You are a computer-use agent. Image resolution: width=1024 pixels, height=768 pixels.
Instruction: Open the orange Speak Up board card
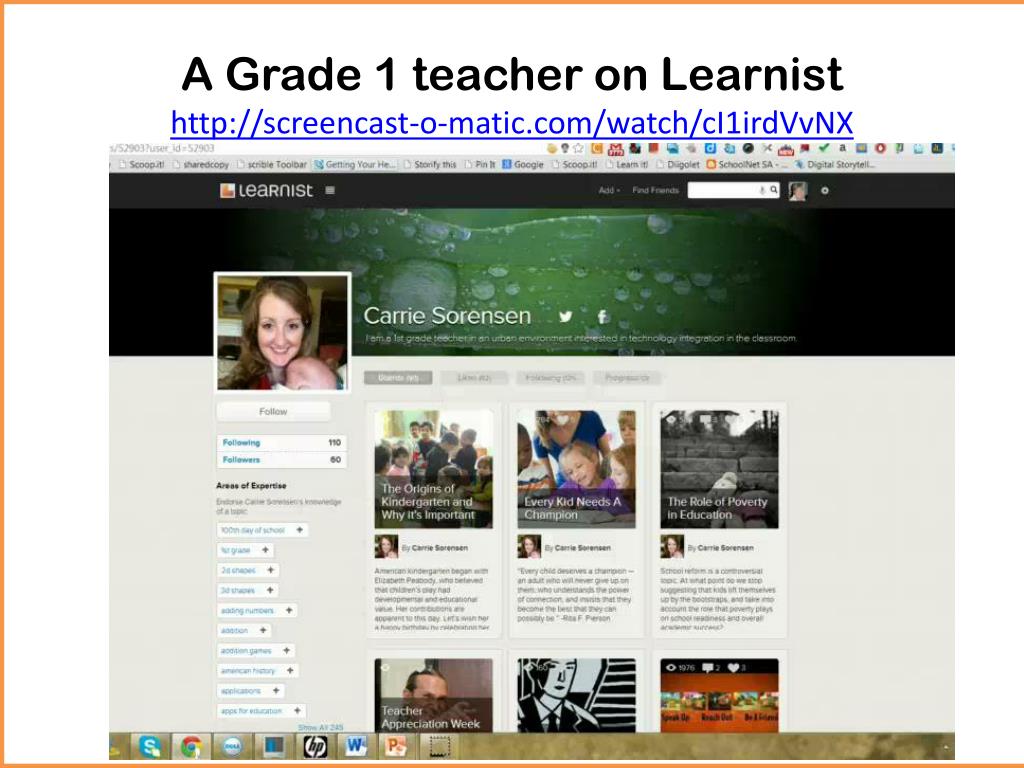719,695
